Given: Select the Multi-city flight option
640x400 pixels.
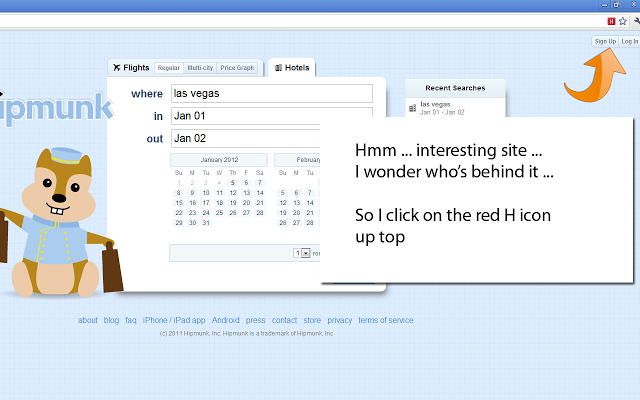Looking at the screenshot, I should [x=200, y=68].
